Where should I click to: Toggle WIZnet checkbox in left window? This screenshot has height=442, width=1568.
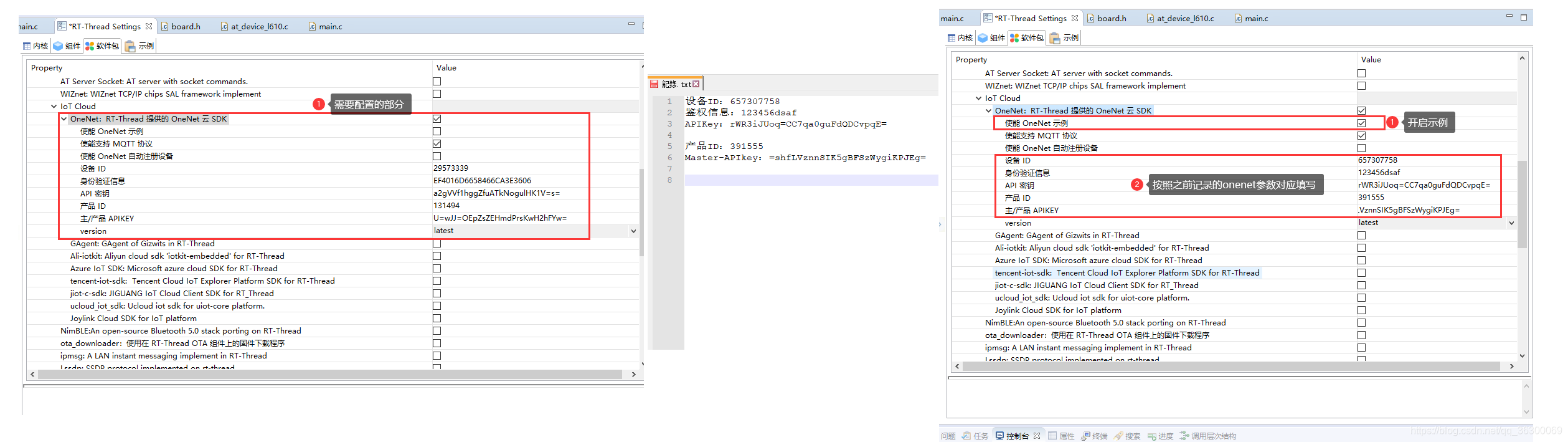(x=437, y=94)
